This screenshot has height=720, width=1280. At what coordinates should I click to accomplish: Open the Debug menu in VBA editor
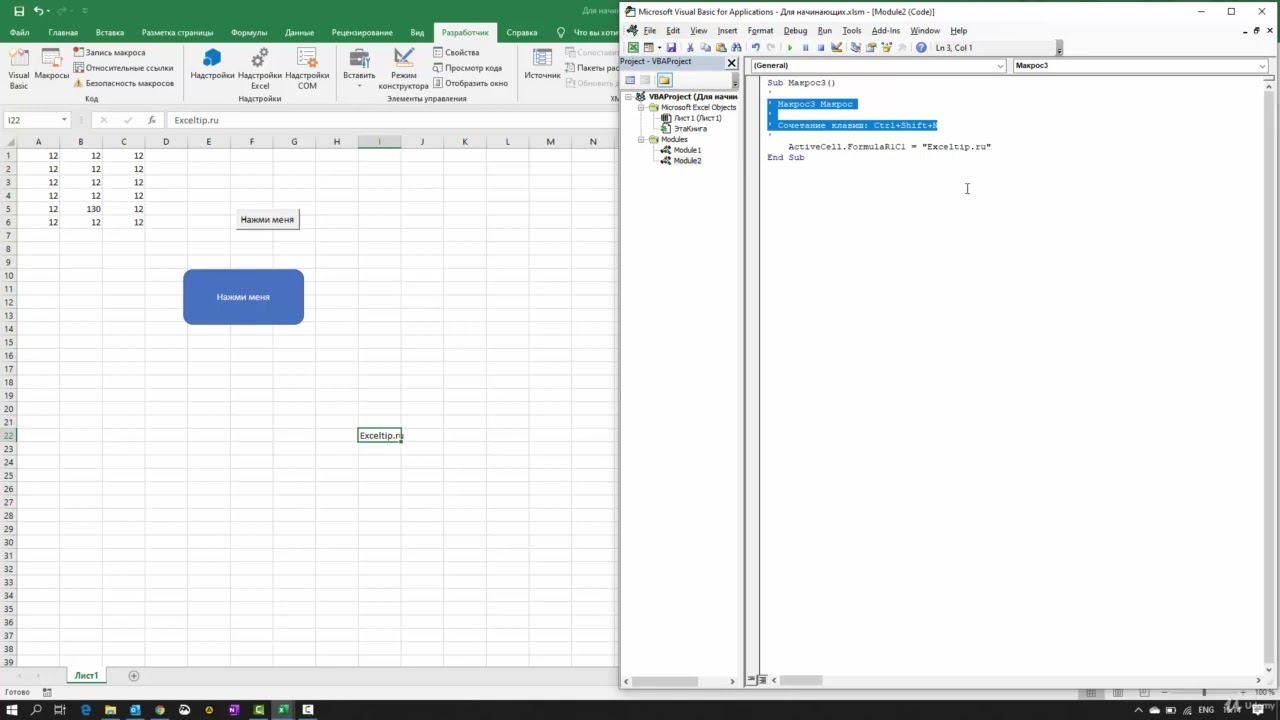(x=795, y=31)
